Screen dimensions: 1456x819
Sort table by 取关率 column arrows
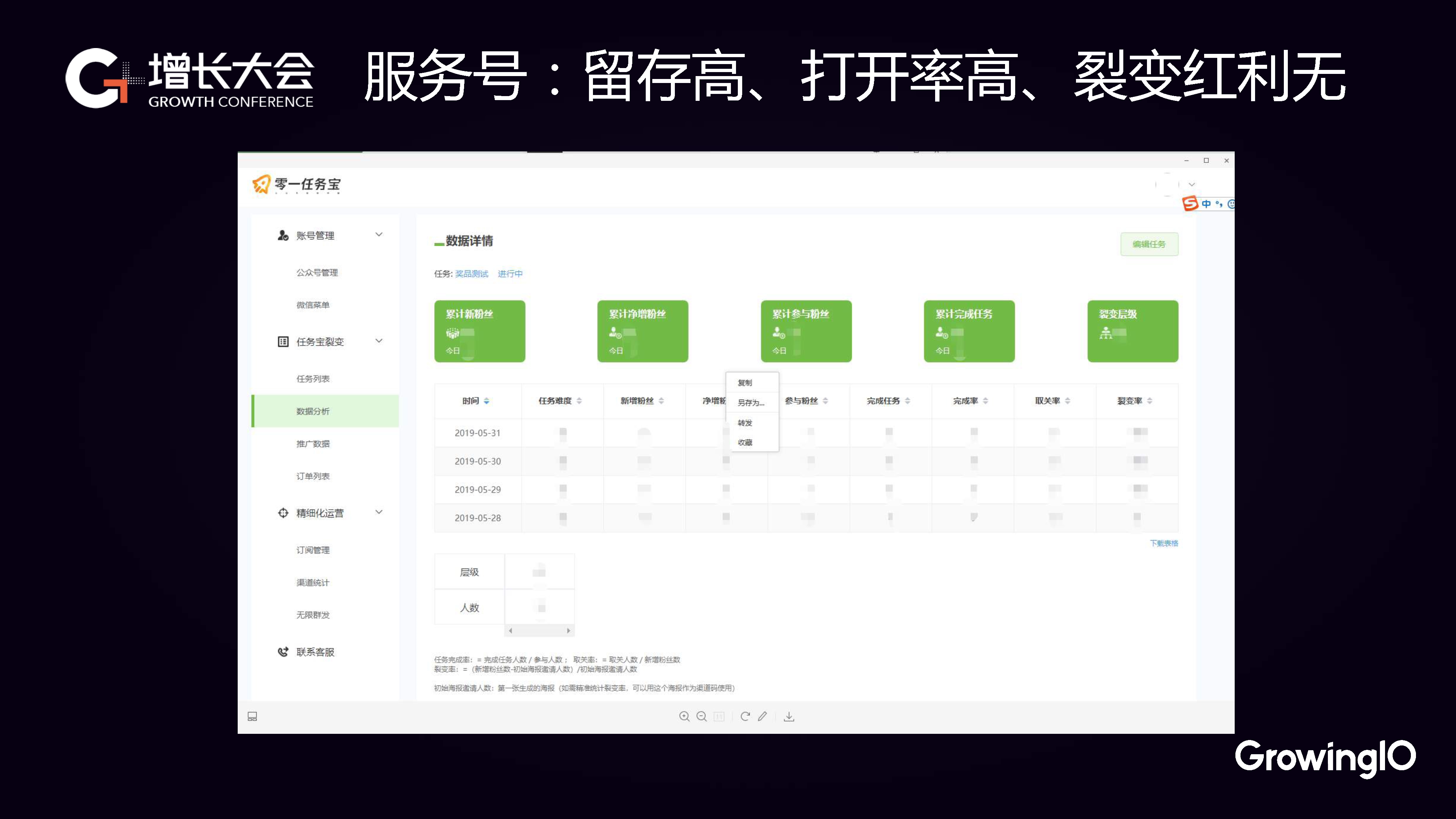click(1068, 401)
